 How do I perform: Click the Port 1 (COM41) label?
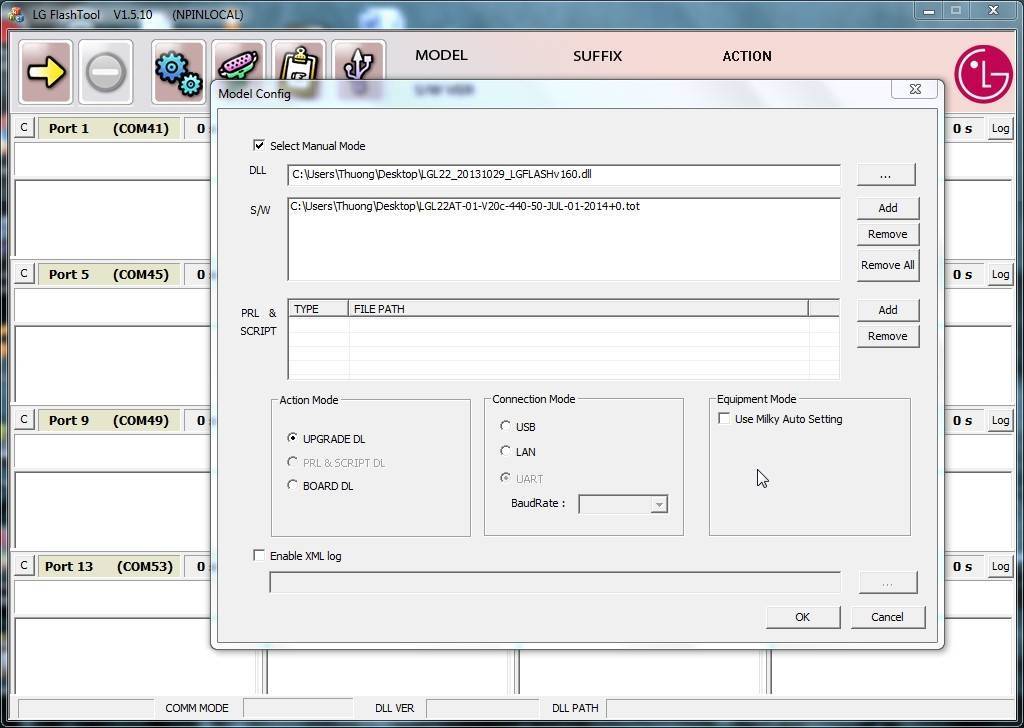point(108,128)
